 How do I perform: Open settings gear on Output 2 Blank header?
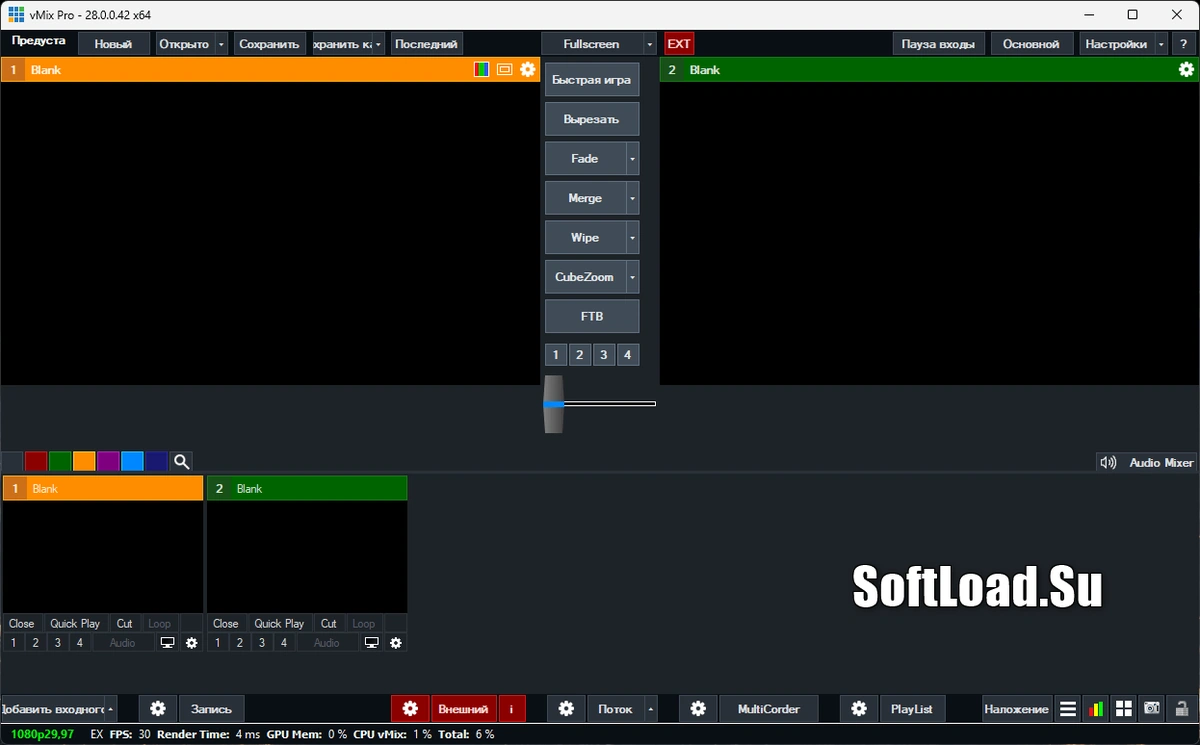click(x=1186, y=70)
